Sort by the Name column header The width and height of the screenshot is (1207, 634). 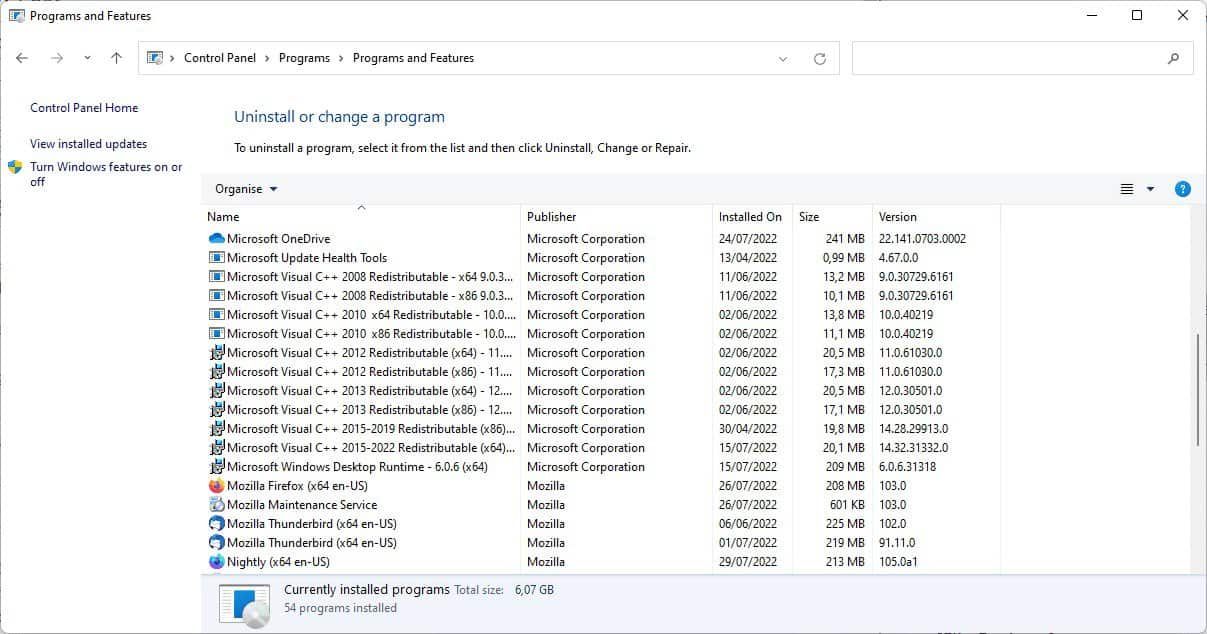tap(361, 216)
